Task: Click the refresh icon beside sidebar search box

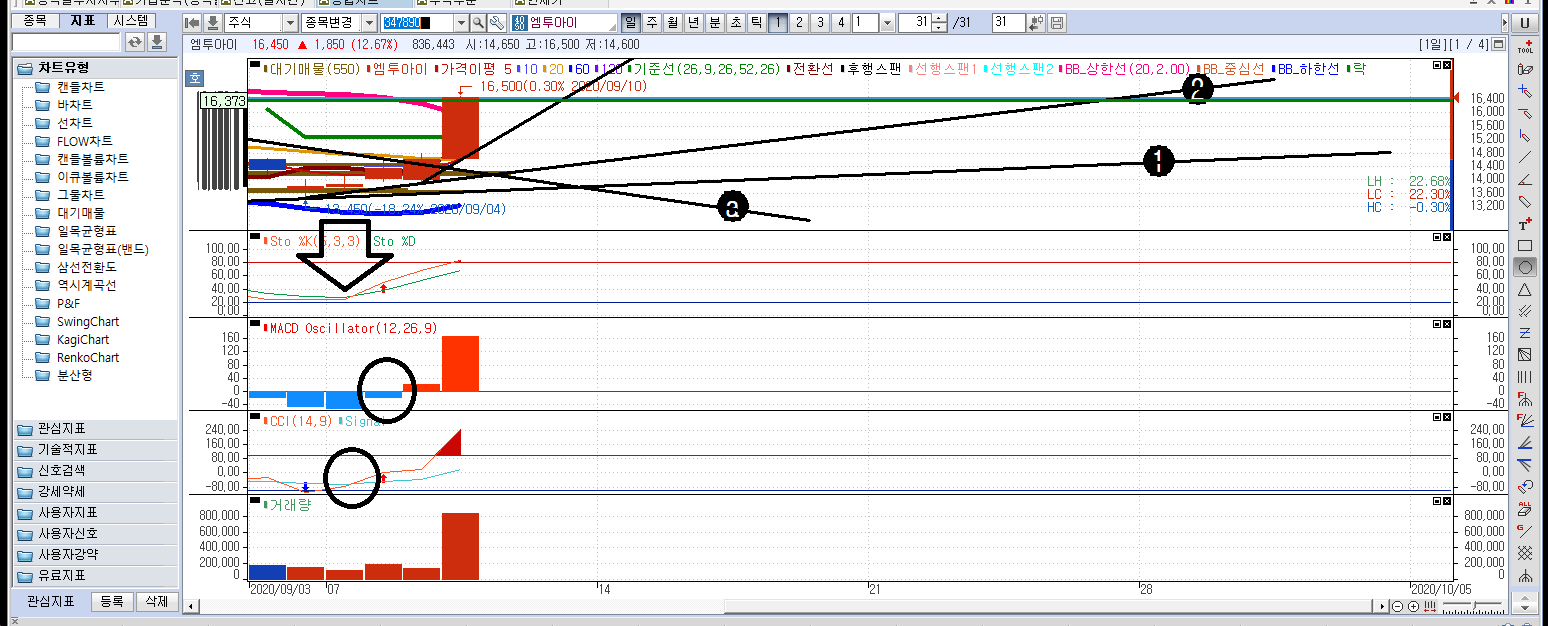Action: (135, 42)
